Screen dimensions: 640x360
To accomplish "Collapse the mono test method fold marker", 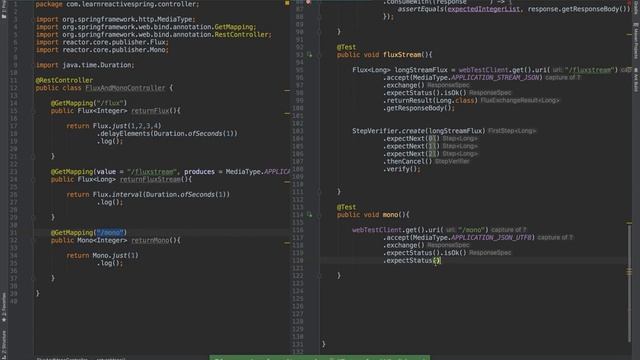I will pos(319,215).
